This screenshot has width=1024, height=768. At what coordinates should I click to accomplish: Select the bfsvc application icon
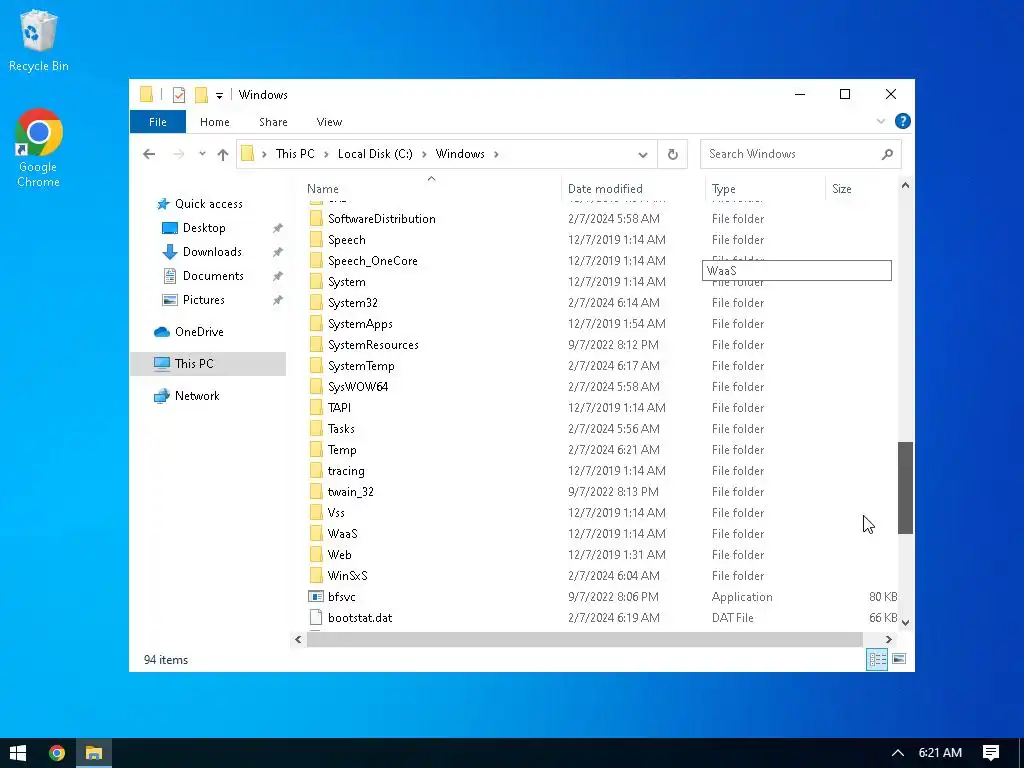coord(316,596)
